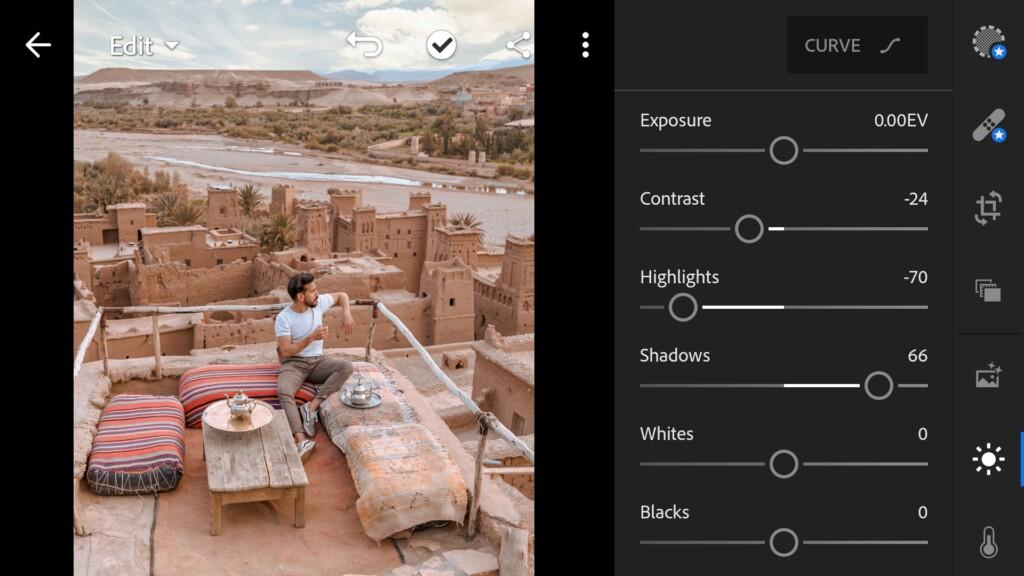1024x576 pixels.
Task: Click the Blacks slider handle
Action: tap(784, 542)
